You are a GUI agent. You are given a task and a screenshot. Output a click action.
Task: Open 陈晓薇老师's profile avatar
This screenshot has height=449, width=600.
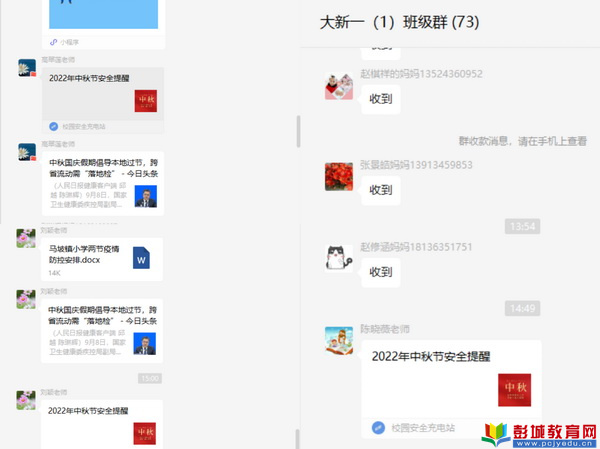pos(339,341)
